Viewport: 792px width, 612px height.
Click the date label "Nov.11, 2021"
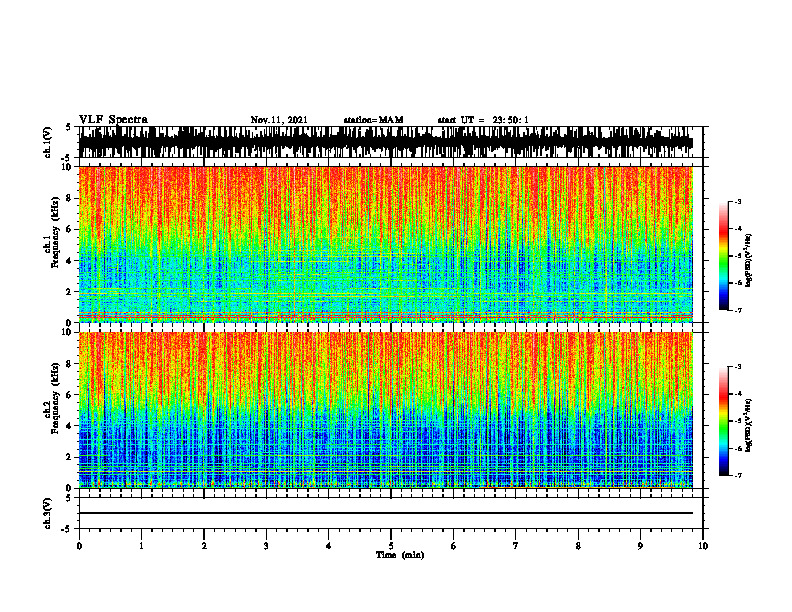click(x=279, y=120)
